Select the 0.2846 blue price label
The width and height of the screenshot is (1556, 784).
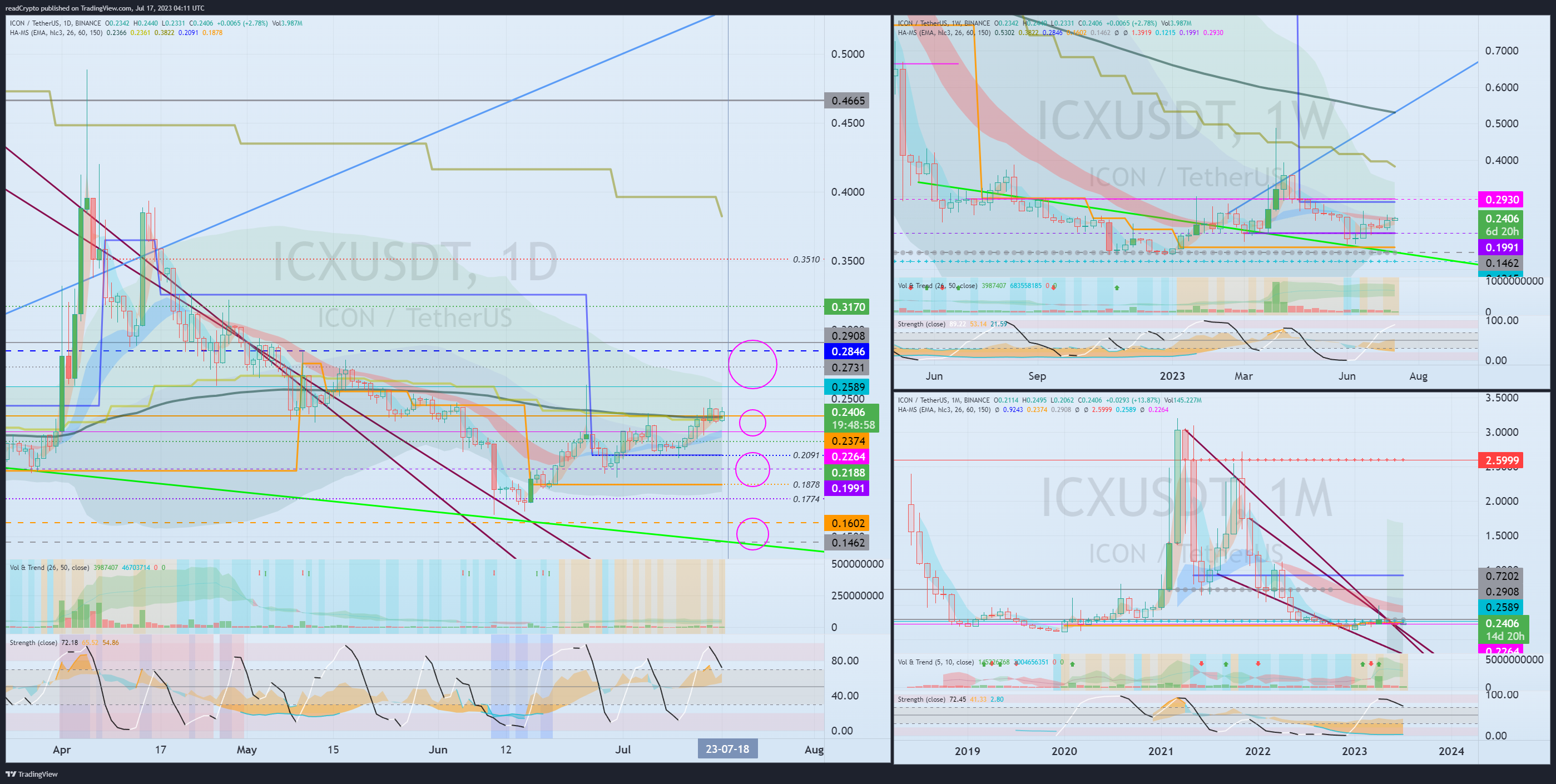tap(847, 351)
